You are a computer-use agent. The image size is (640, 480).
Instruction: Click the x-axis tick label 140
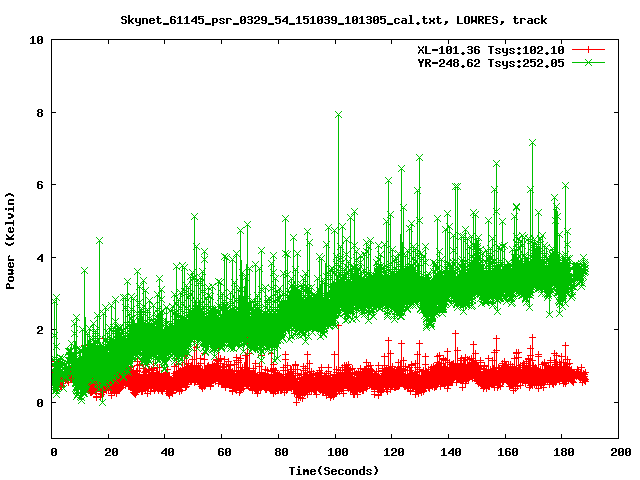[x=449, y=453]
